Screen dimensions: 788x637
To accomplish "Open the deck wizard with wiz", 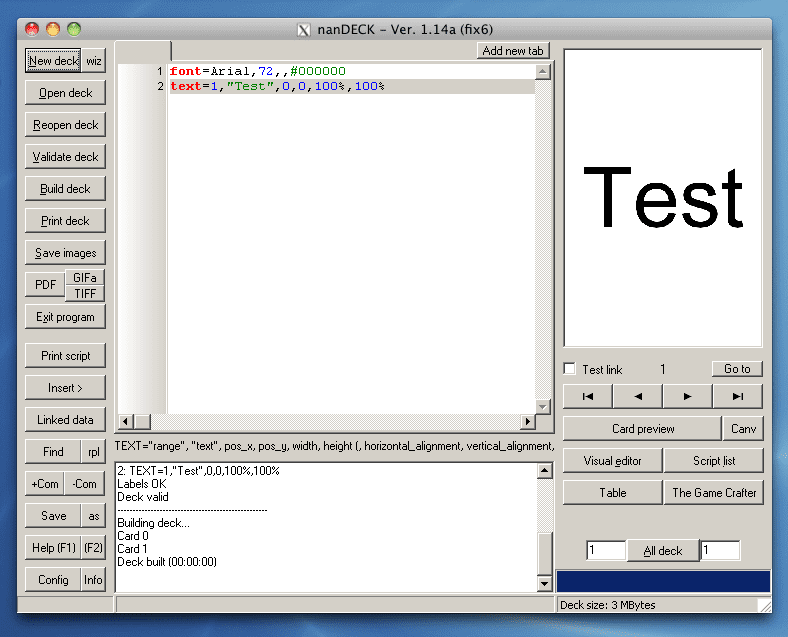I will [93, 61].
